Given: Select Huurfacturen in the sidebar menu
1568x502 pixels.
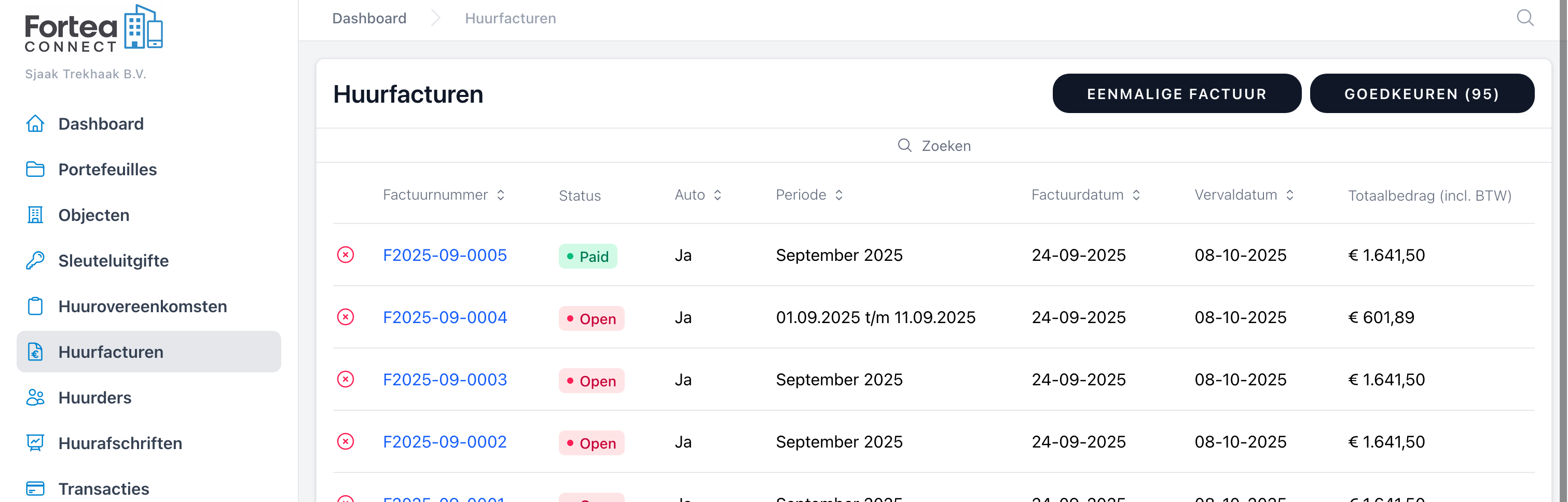Looking at the screenshot, I should 111,352.
